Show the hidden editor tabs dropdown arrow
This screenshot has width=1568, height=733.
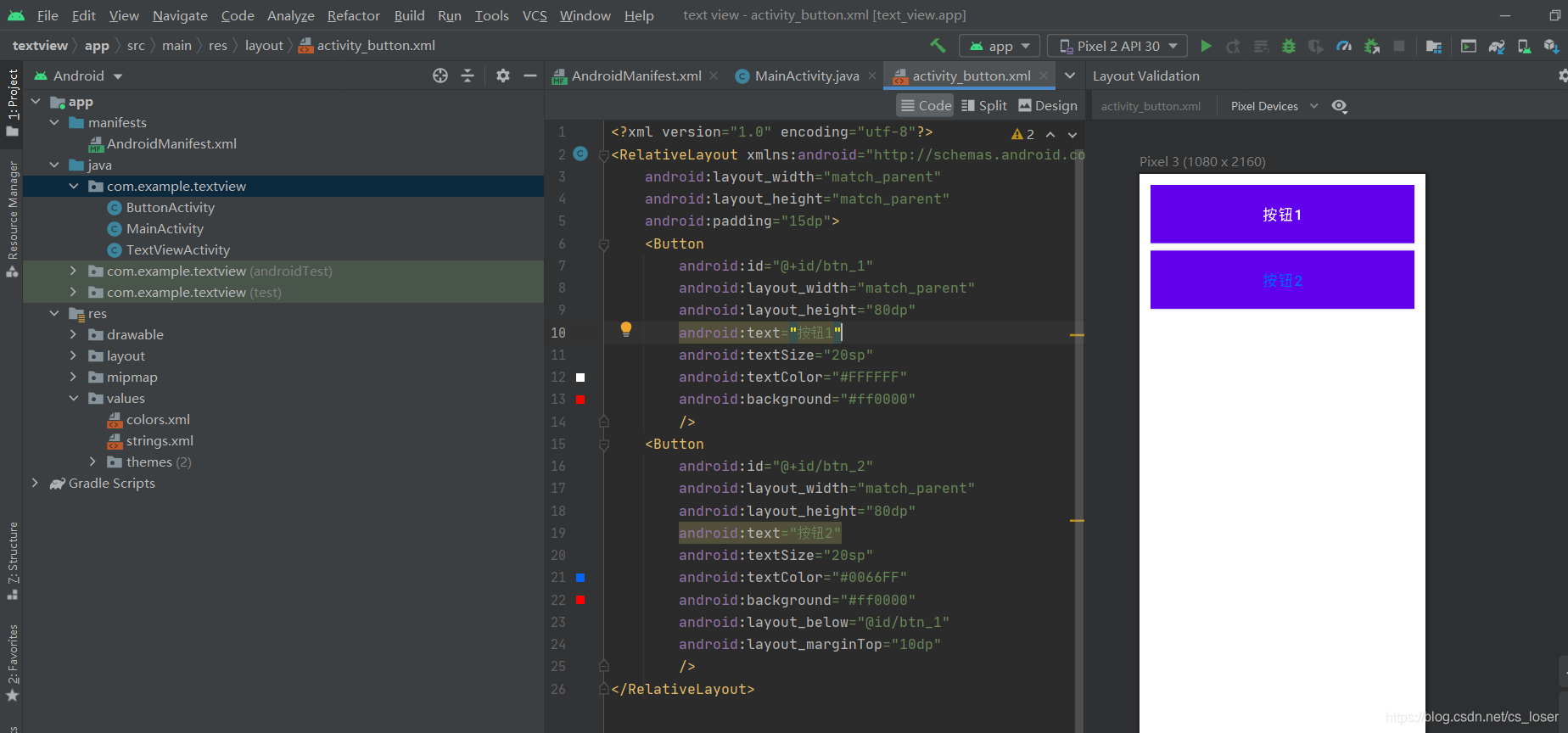1070,76
